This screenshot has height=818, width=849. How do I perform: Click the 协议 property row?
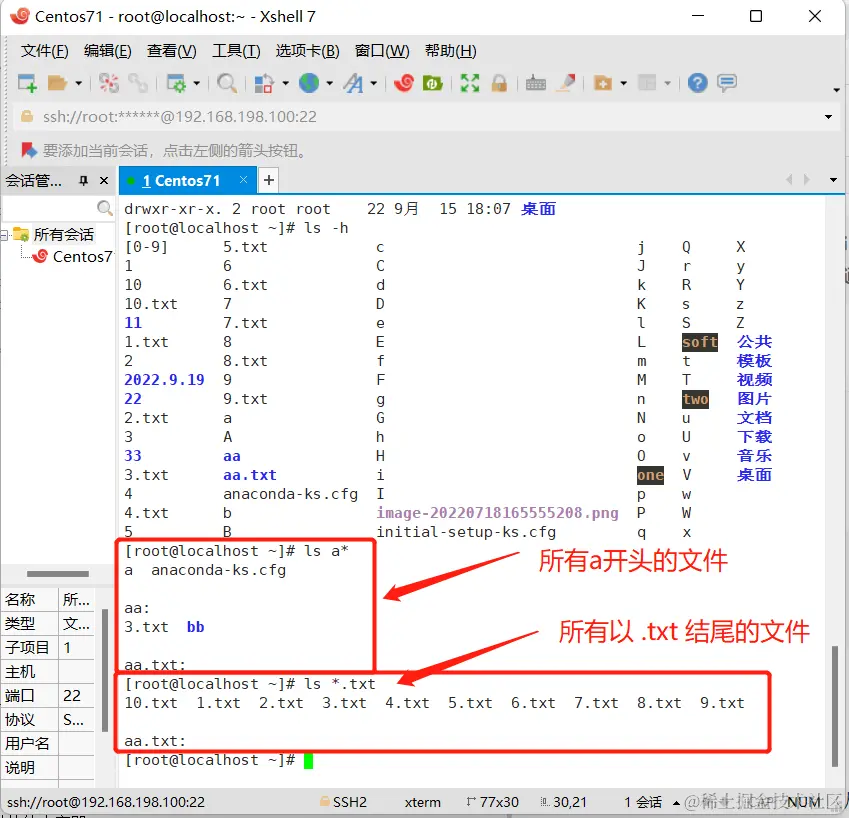(49, 719)
